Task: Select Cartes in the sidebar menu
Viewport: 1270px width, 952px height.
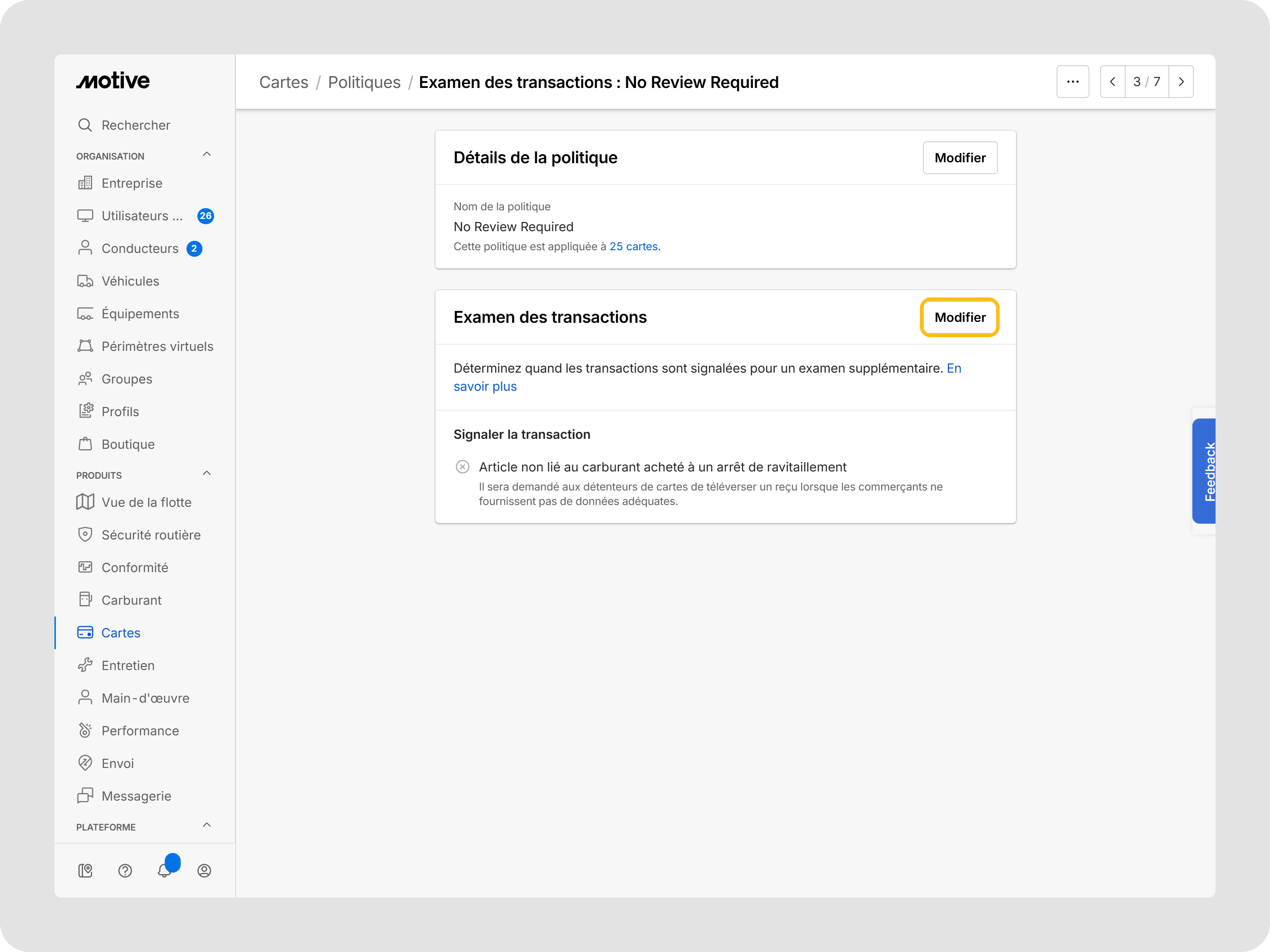Action: (x=145, y=632)
